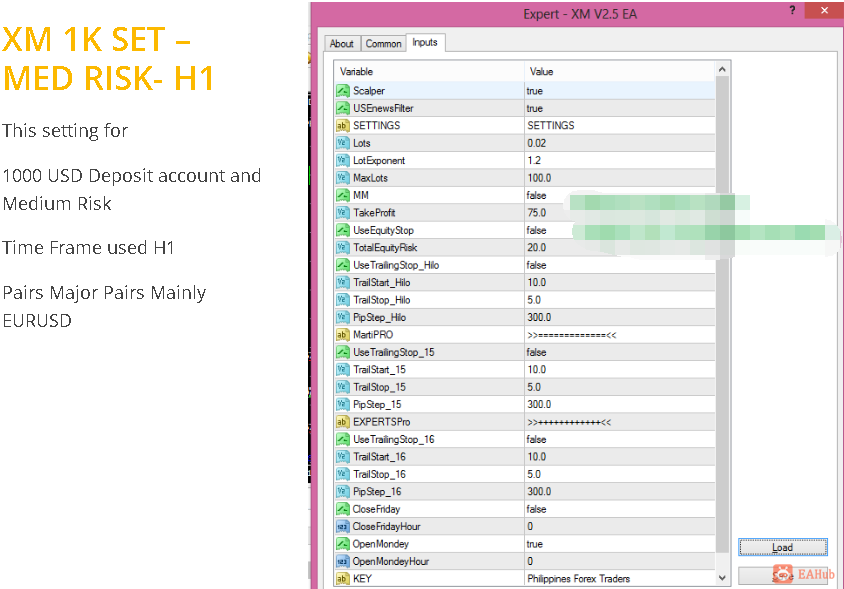Image resolution: width=844 pixels, height=589 pixels.
Task: Click the scrollbar down arrow
Action: (x=722, y=578)
